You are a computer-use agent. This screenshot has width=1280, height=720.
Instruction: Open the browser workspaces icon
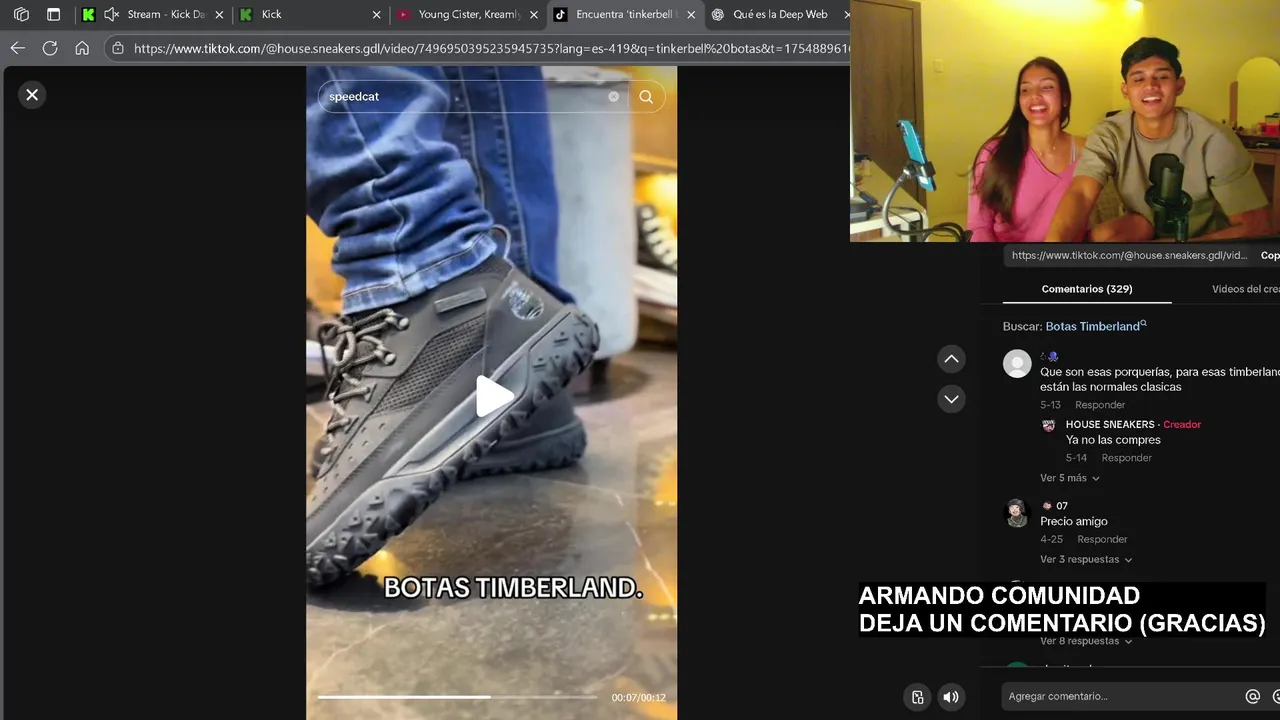(x=21, y=15)
